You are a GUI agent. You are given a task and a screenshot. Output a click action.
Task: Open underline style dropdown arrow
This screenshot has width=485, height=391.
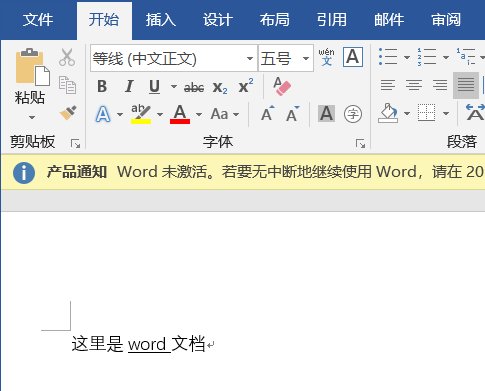pos(174,87)
